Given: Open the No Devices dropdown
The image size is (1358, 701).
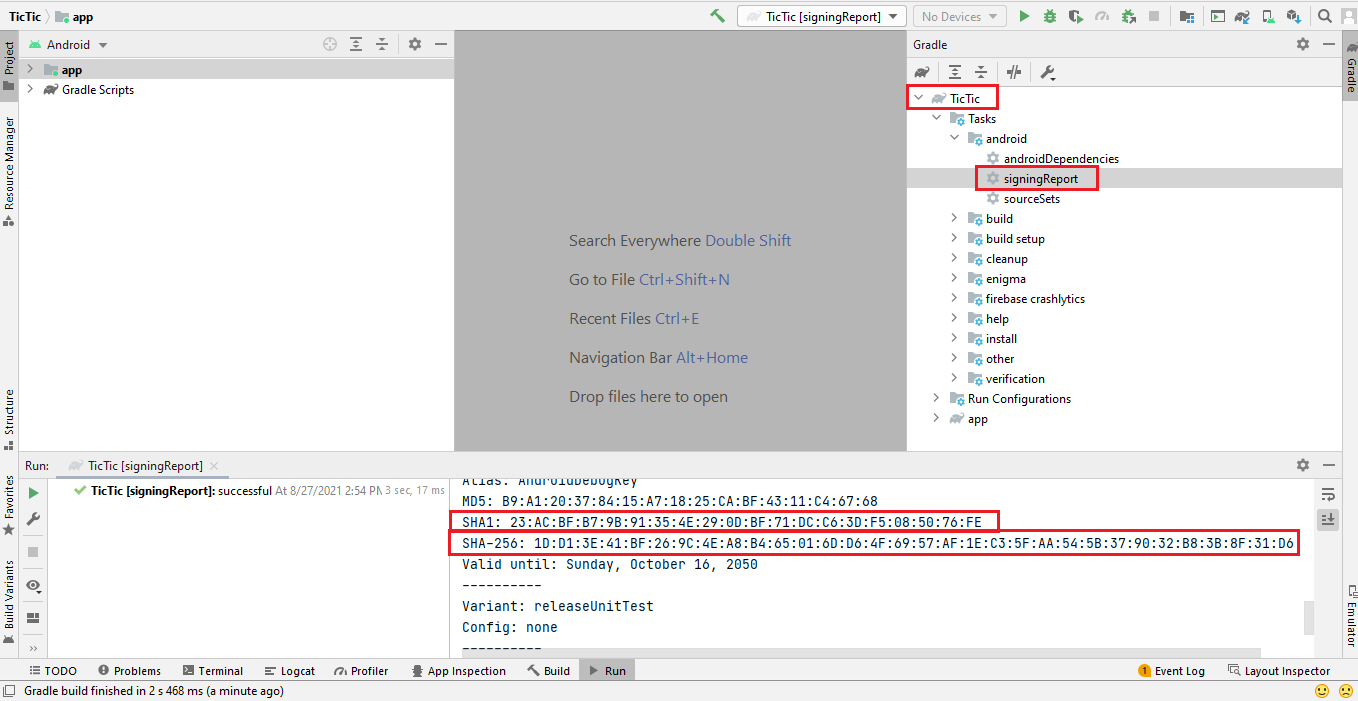Looking at the screenshot, I should pos(960,16).
